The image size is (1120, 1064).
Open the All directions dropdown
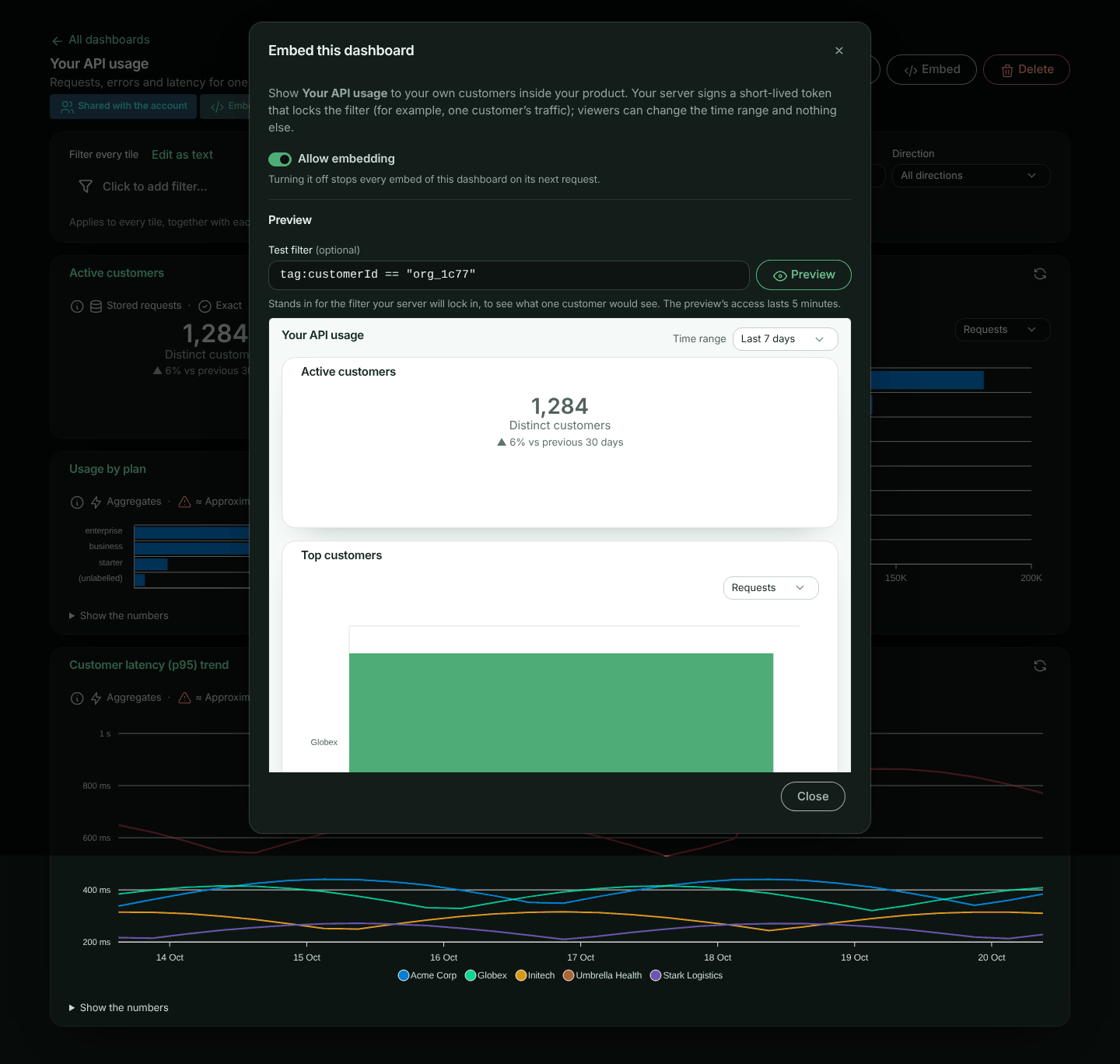coord(971,176)
